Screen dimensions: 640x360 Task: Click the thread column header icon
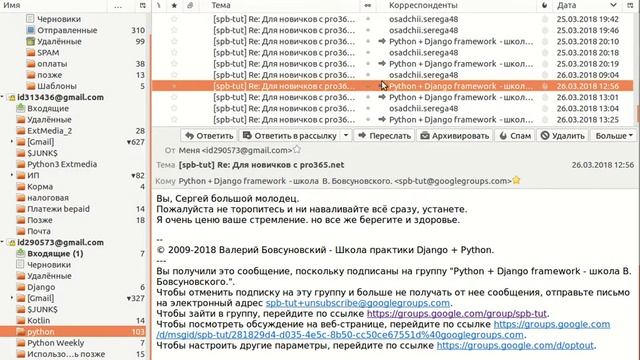(159, 5)
